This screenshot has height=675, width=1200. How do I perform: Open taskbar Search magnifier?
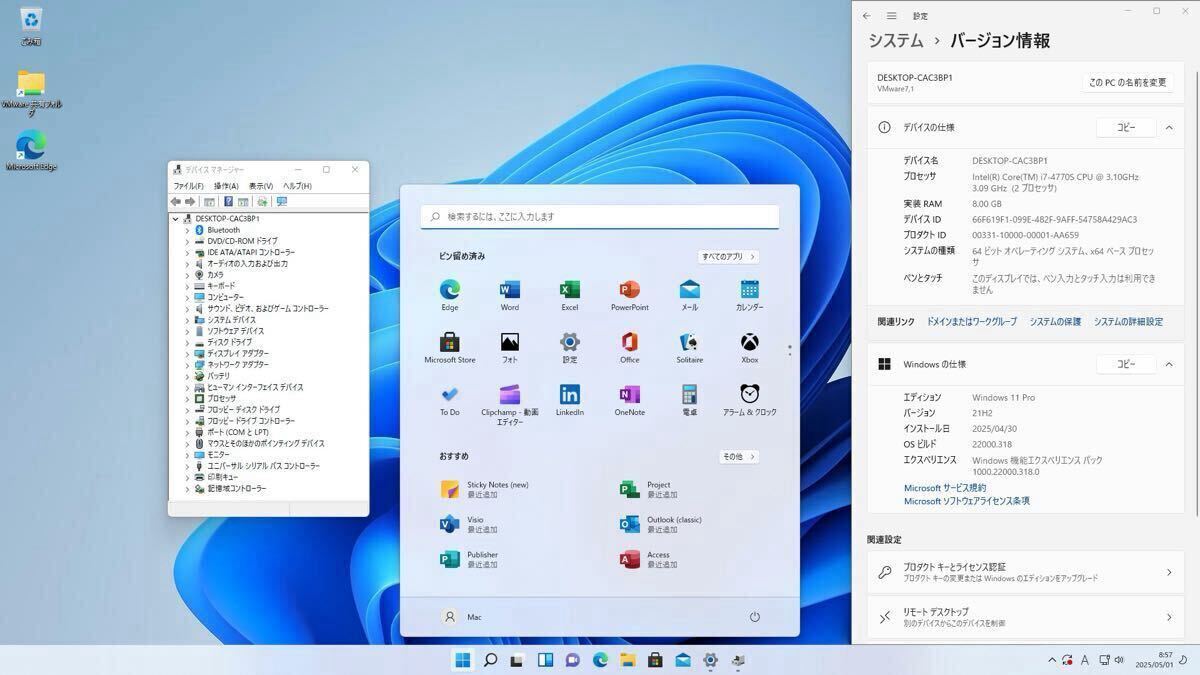pos(490,660)
